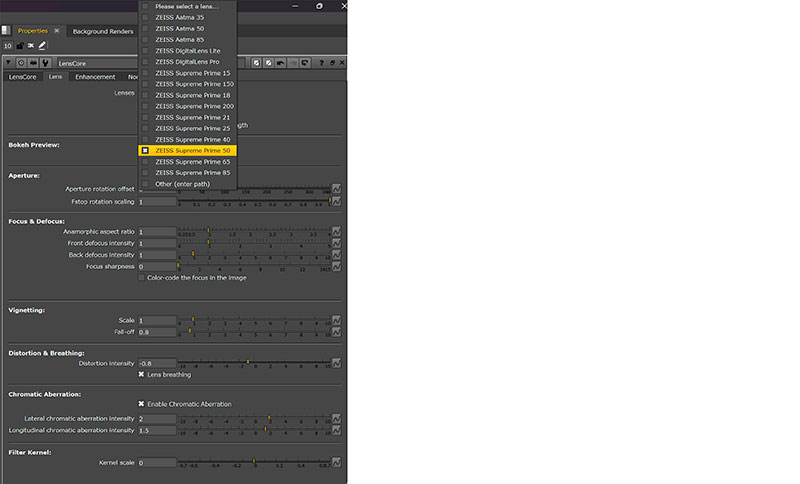The width and height of the screenshot is (800, 484).
Task: Choose the 'Please select a lens...' entry
Action: 187,6
